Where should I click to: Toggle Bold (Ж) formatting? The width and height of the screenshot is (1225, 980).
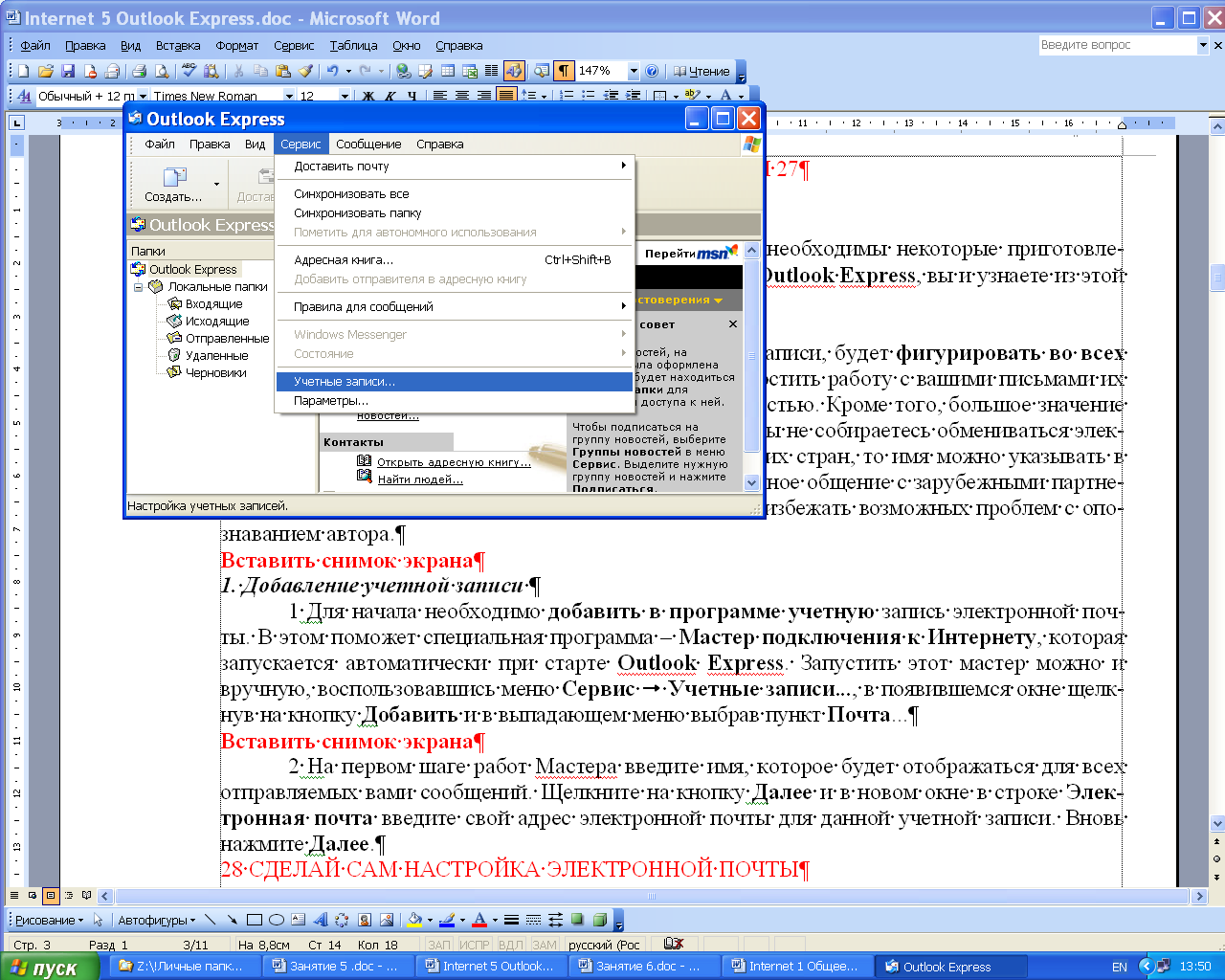[x=368, y=96]
